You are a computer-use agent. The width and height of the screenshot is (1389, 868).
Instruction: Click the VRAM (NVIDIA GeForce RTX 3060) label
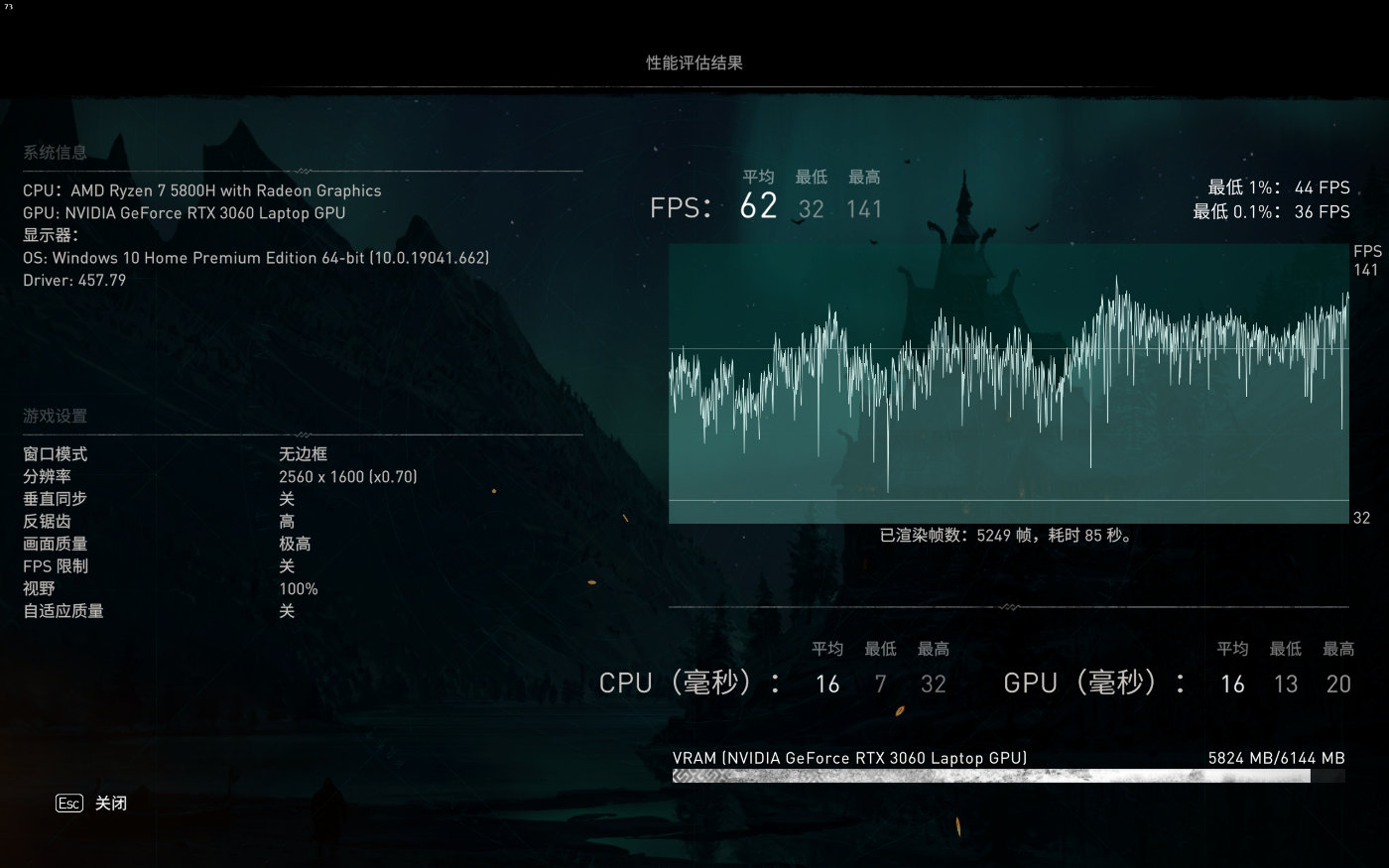coord(849,758)
